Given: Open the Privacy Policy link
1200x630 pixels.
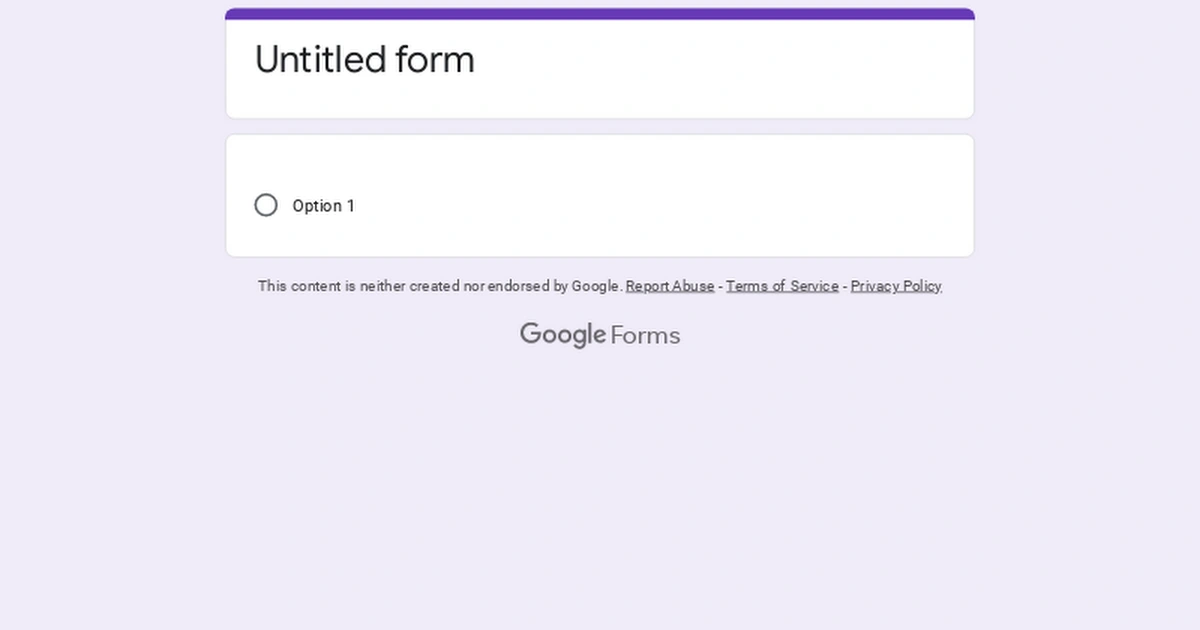Looking at the screenshot, I should [896, 286].
